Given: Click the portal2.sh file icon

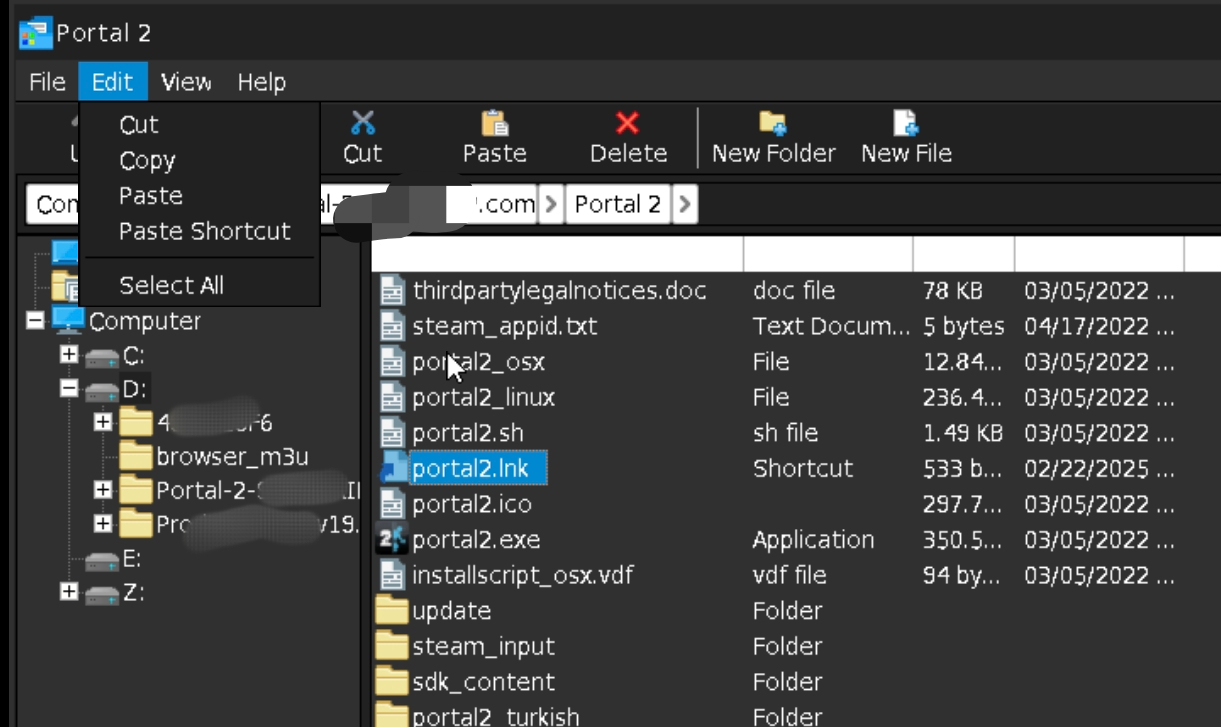Looking at the screenshot, I should point(392,433).
